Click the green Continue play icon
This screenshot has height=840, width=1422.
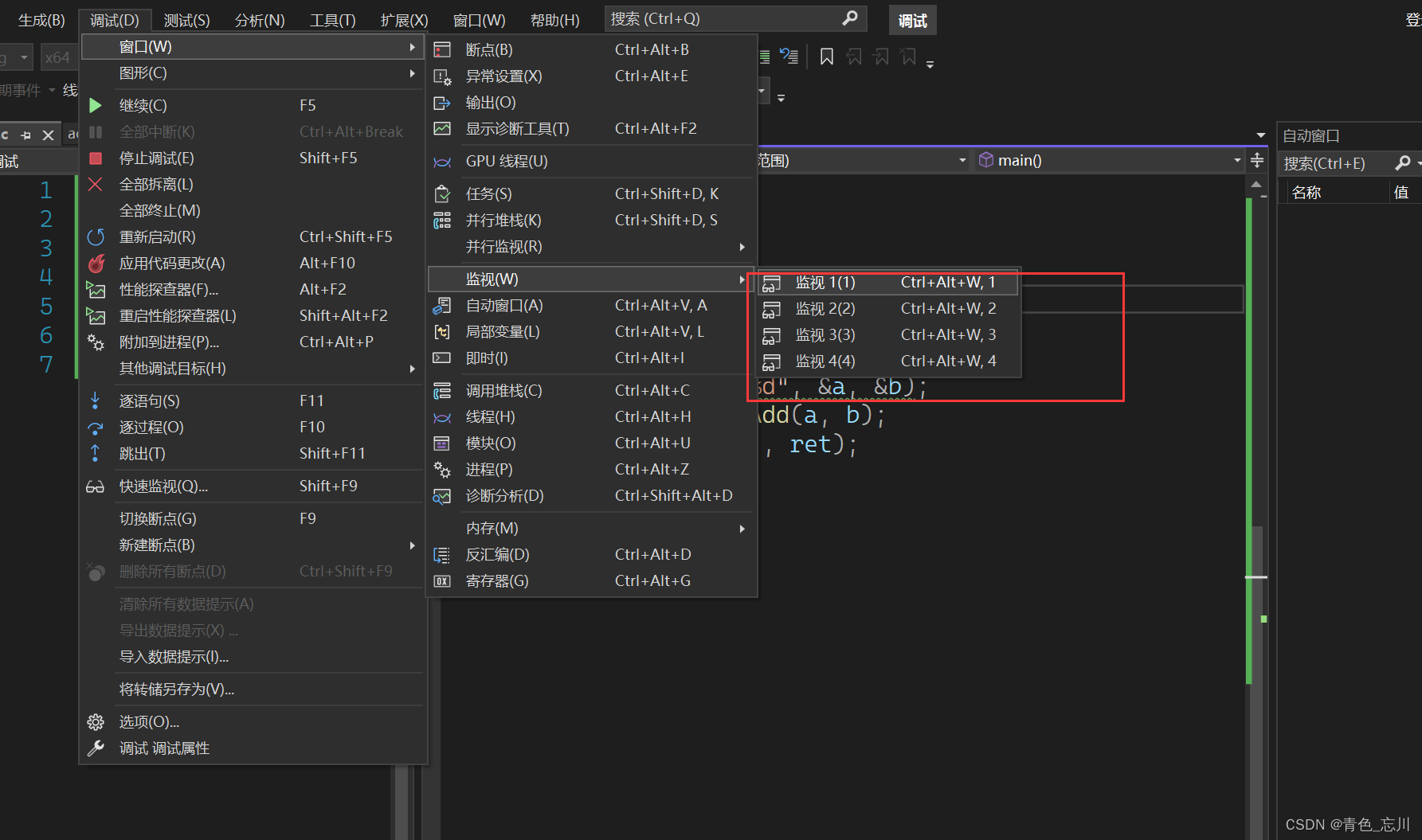point(95,105)
